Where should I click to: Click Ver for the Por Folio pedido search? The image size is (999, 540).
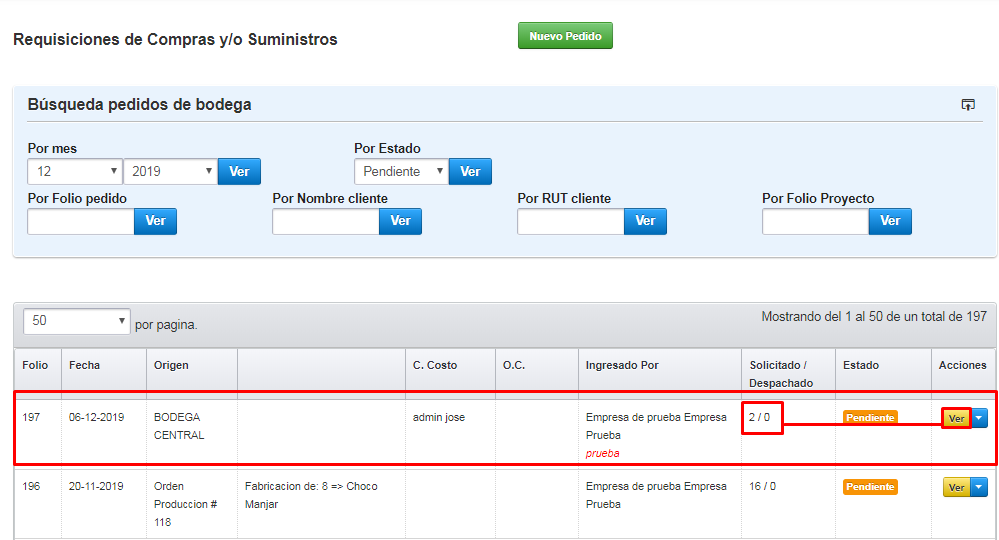[155, 221]
